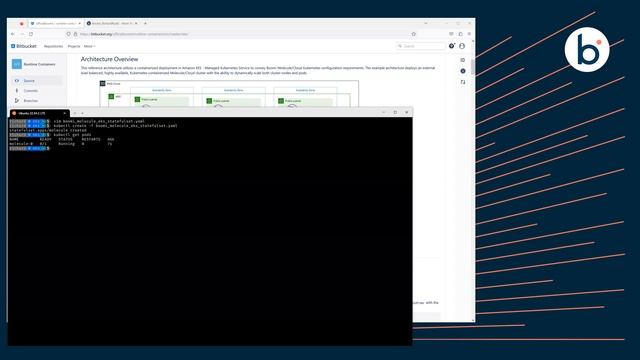The width and height of the screenshot is (640, 360).
Task: Click the 'molecule-0' pod row in terminal
Action: 61,144
